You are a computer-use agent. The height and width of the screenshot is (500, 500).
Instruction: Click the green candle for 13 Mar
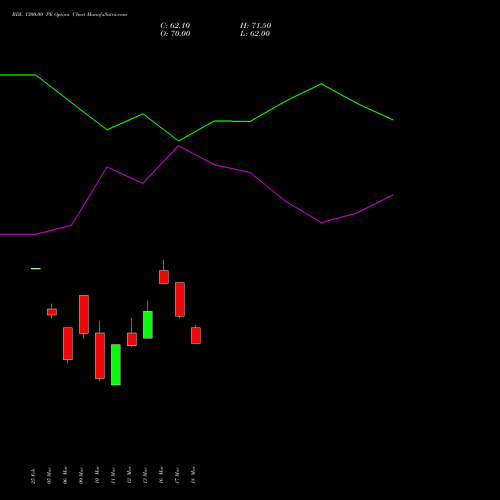pos(148,325)
